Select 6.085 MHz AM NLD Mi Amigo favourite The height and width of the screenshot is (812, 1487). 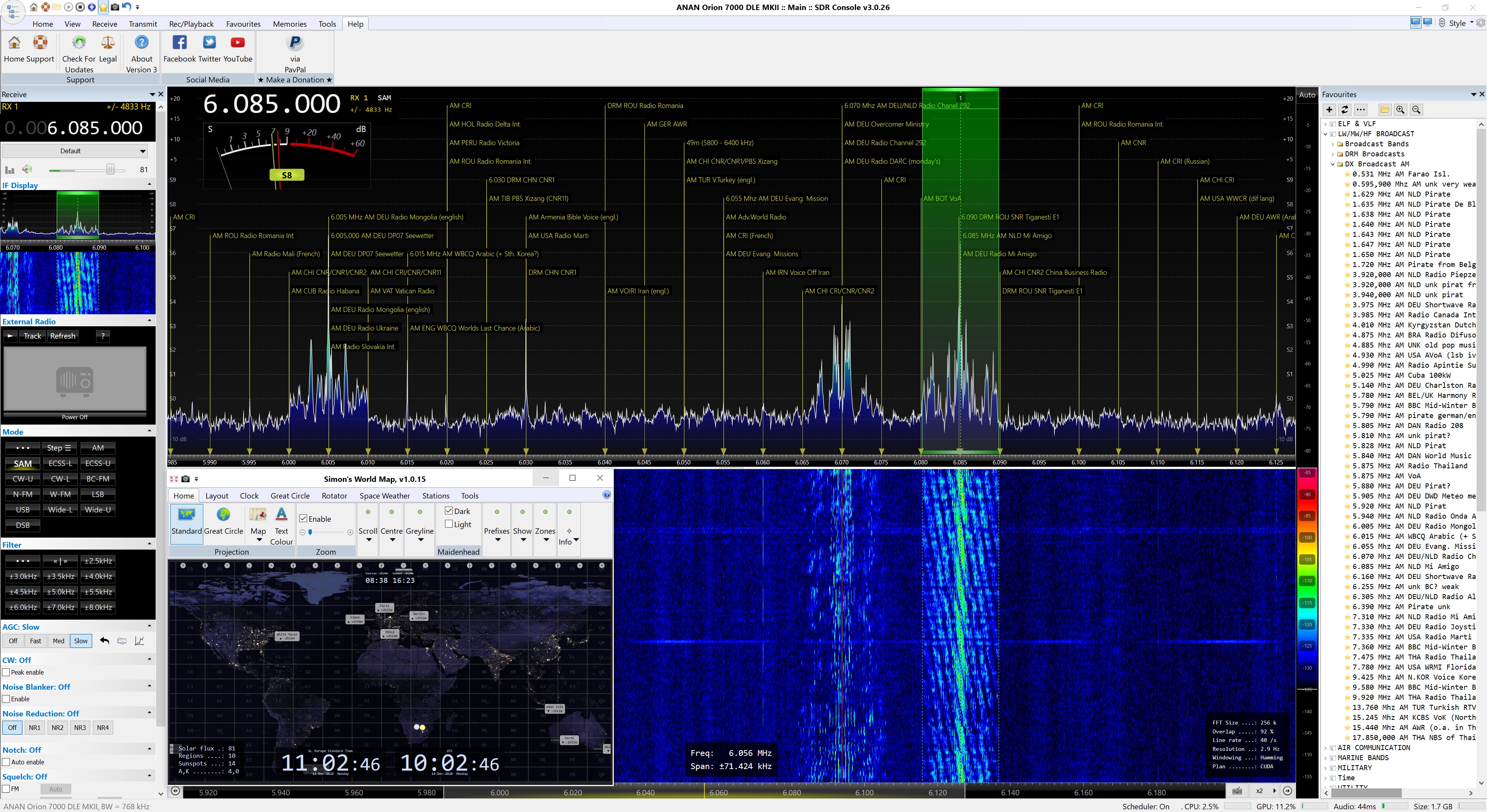pyautogui.click(x=1405, y=567)
